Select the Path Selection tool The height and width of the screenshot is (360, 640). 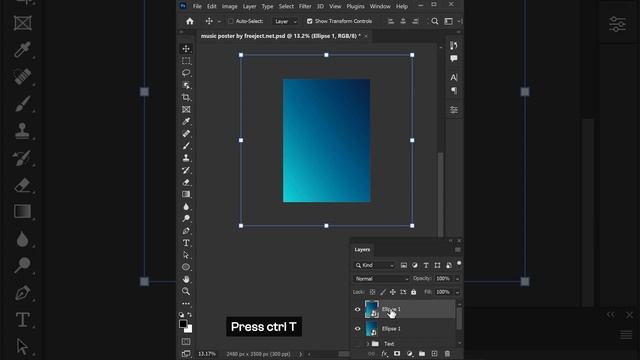pyautogui.click(x=186, y=255)
